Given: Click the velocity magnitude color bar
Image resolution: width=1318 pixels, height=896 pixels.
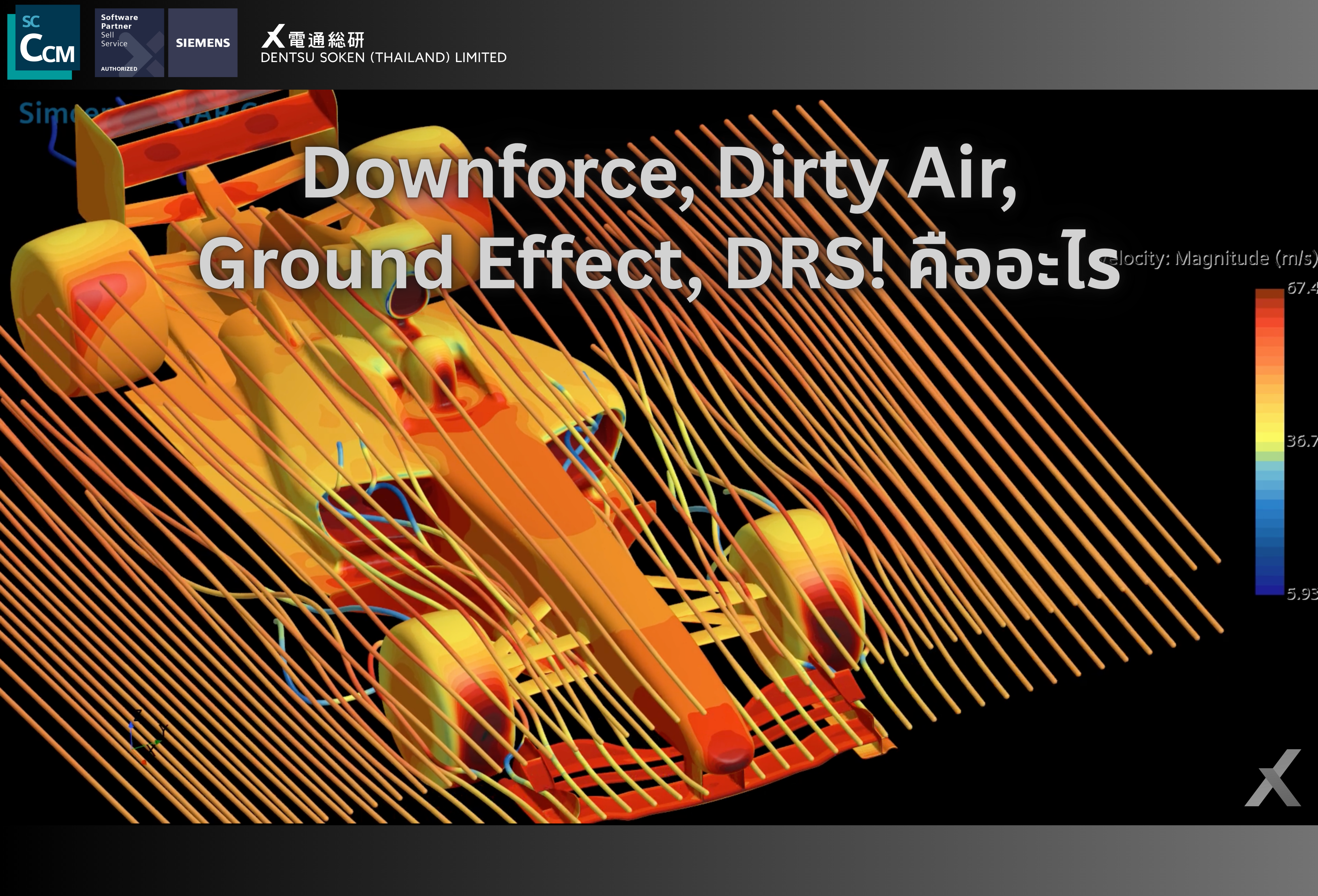Looking at the screenshot, I should pos(1270,442).
